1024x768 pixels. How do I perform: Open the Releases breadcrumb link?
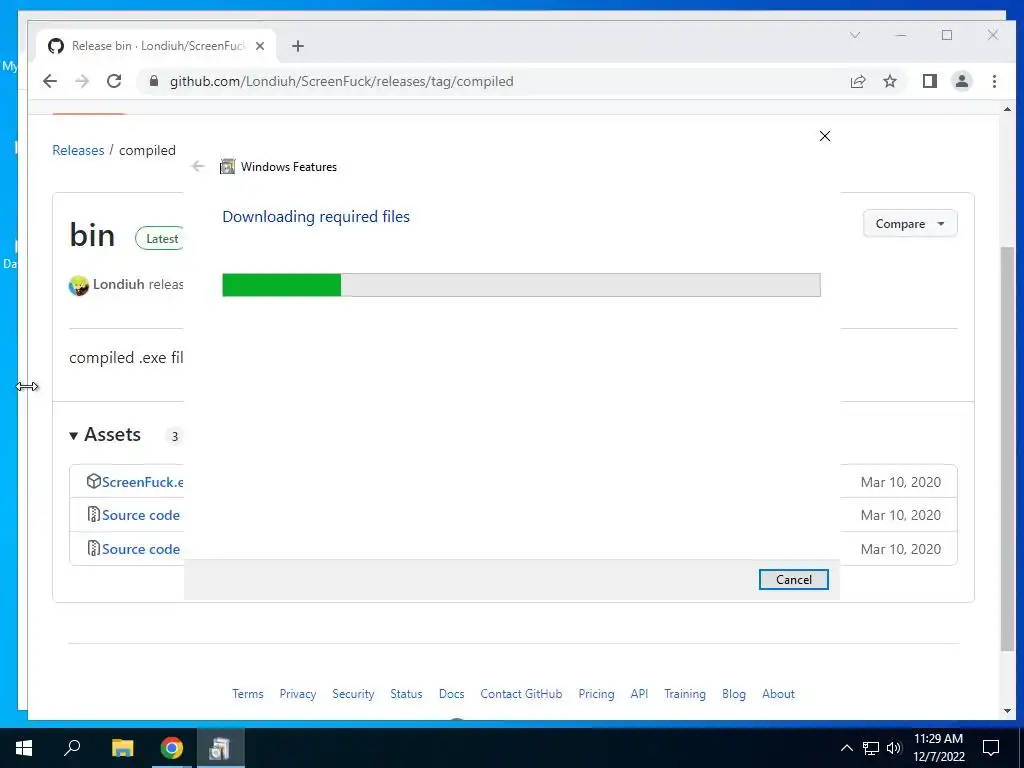pos(78,150)
